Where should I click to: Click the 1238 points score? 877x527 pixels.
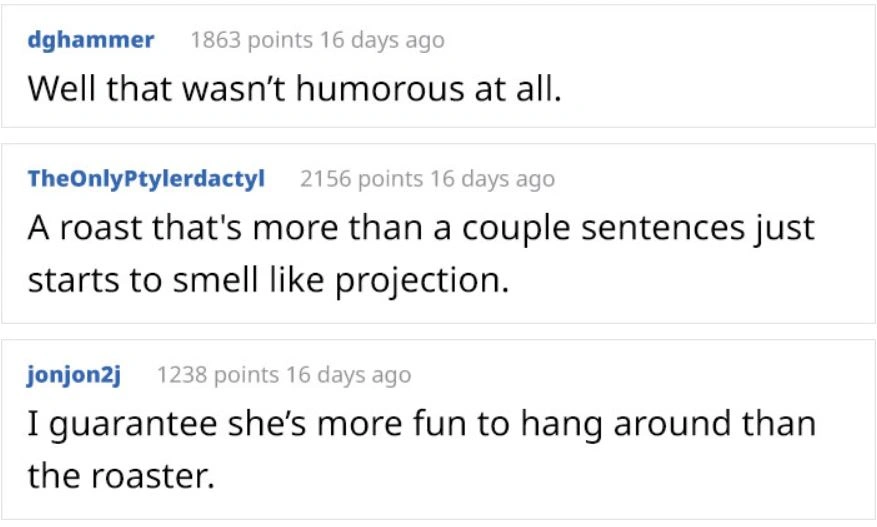coord(217,375)
